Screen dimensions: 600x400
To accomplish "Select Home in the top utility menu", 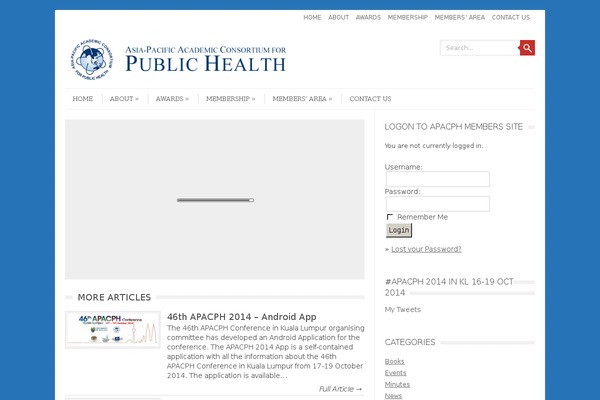I will [312, 17].
